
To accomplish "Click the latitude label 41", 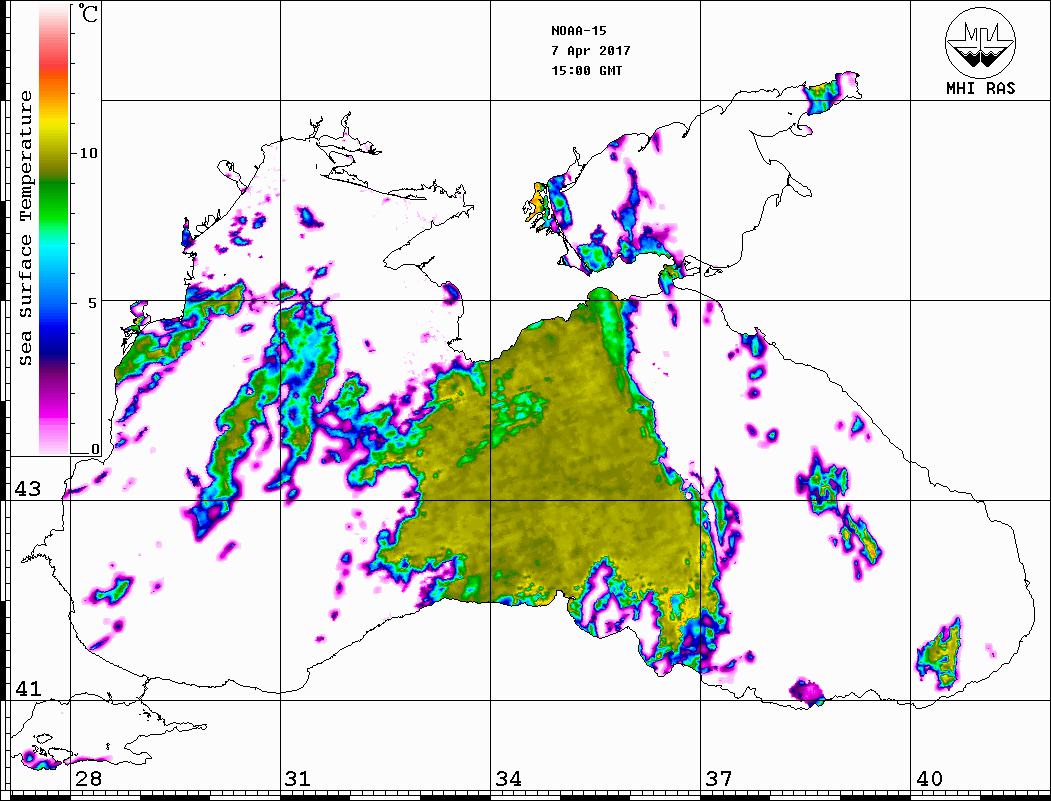I will pyautogui.click(x=28, y=689).
